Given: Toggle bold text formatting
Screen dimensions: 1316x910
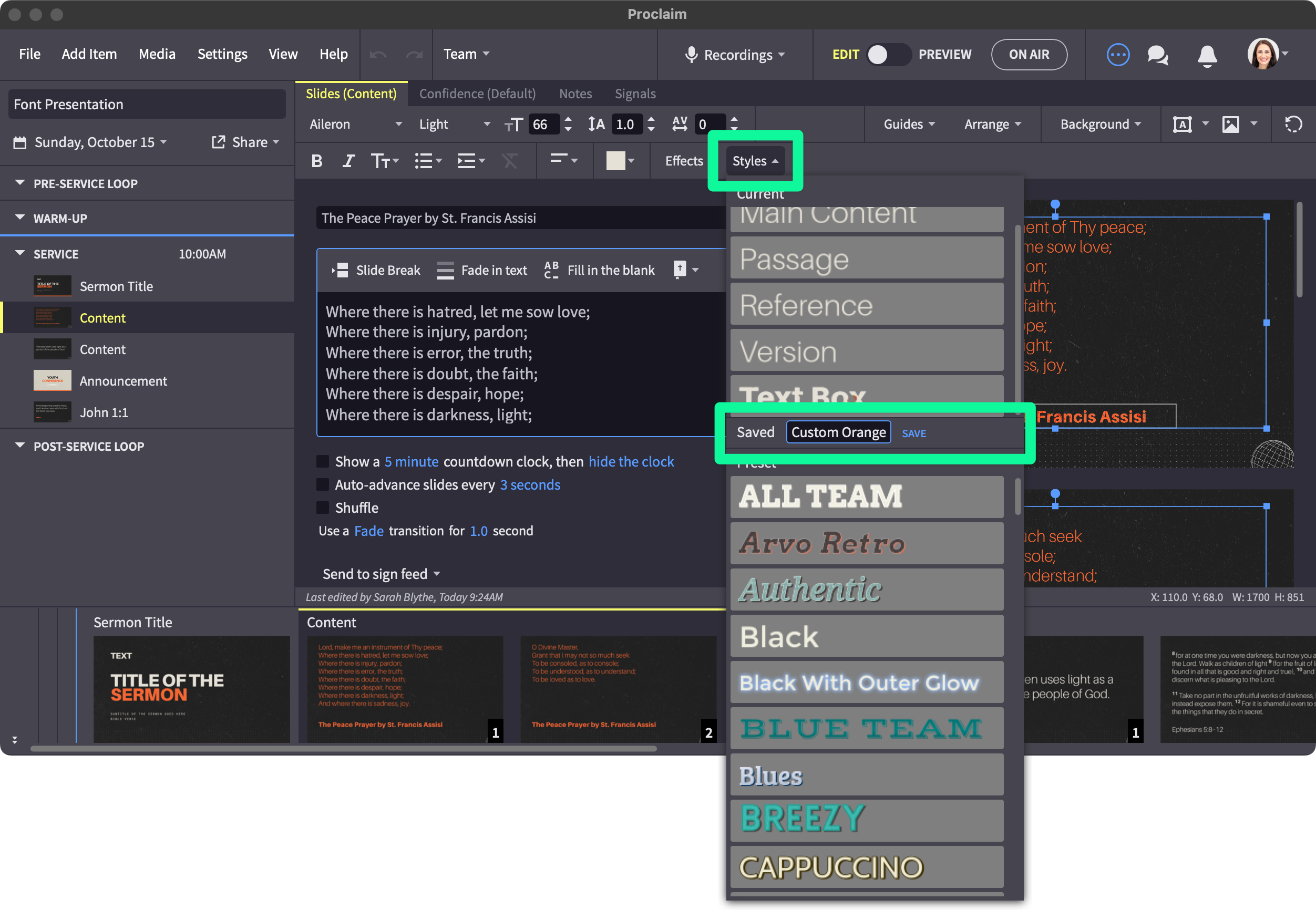Looking at the screenshot, I should pos(317,161).
